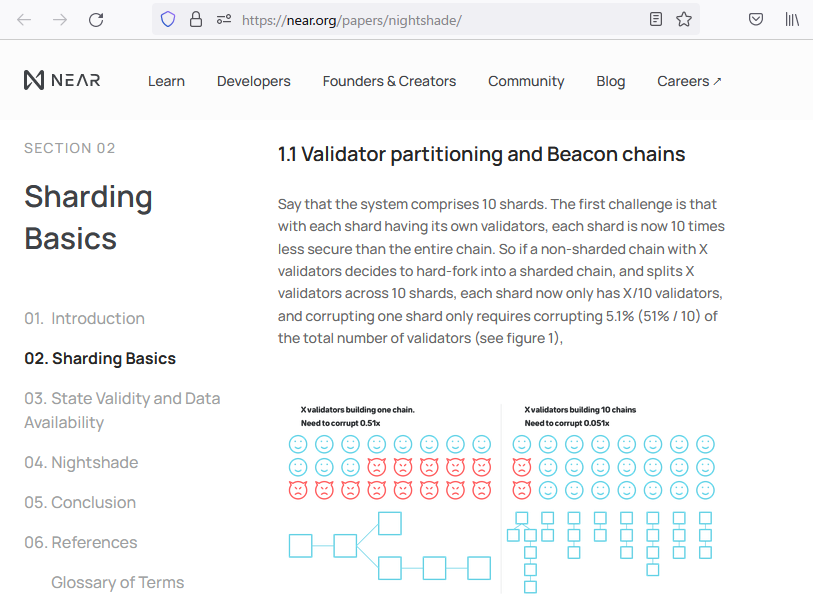Open the Community menu
The width and height of the screenshot is (813, 611).
coord(526,81)
